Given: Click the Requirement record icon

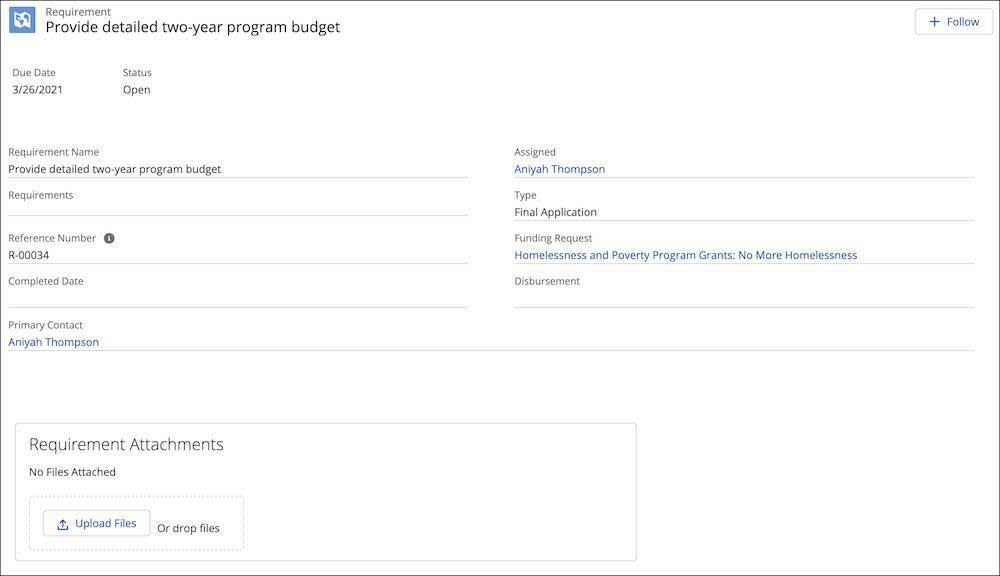Looking at the screenshot, I should [x=22, y=20].
